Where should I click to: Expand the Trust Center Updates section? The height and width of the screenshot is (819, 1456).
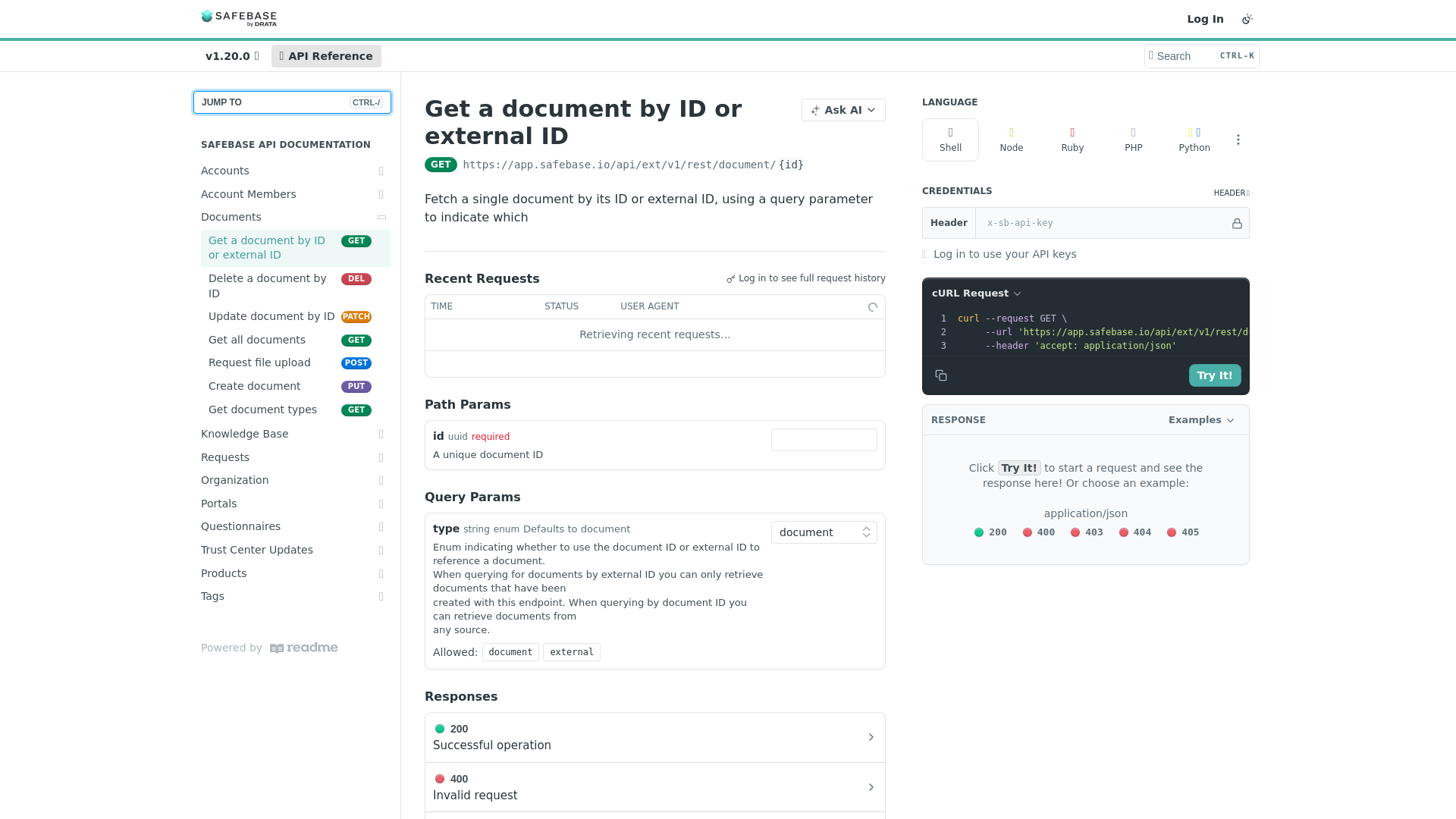point(381,551)
